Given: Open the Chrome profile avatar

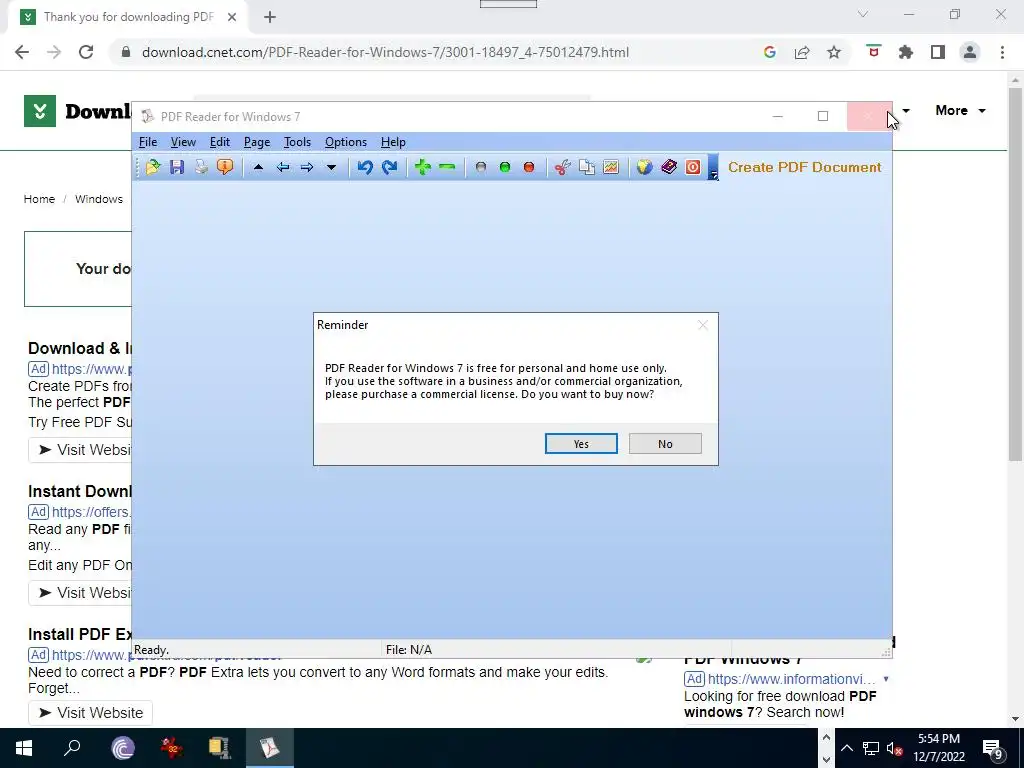Looking at the screenshot, I should tap(970, 52).
